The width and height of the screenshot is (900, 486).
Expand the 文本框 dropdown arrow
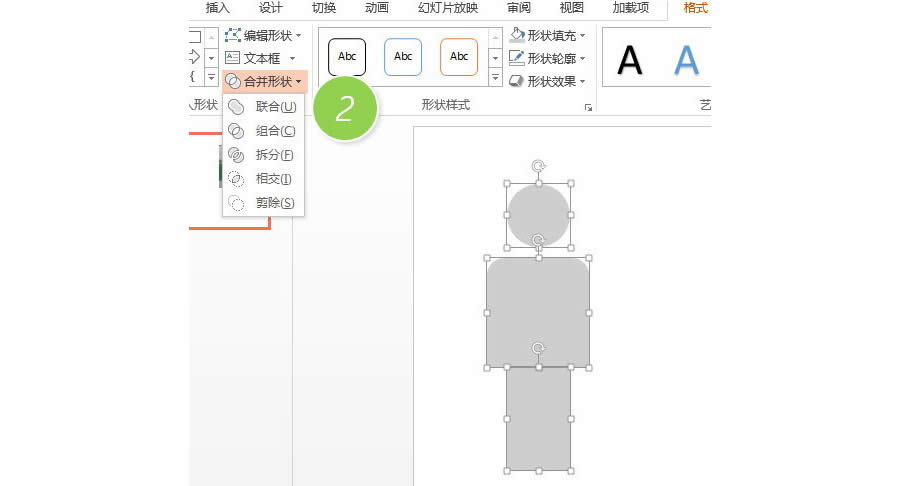point(292,59)
